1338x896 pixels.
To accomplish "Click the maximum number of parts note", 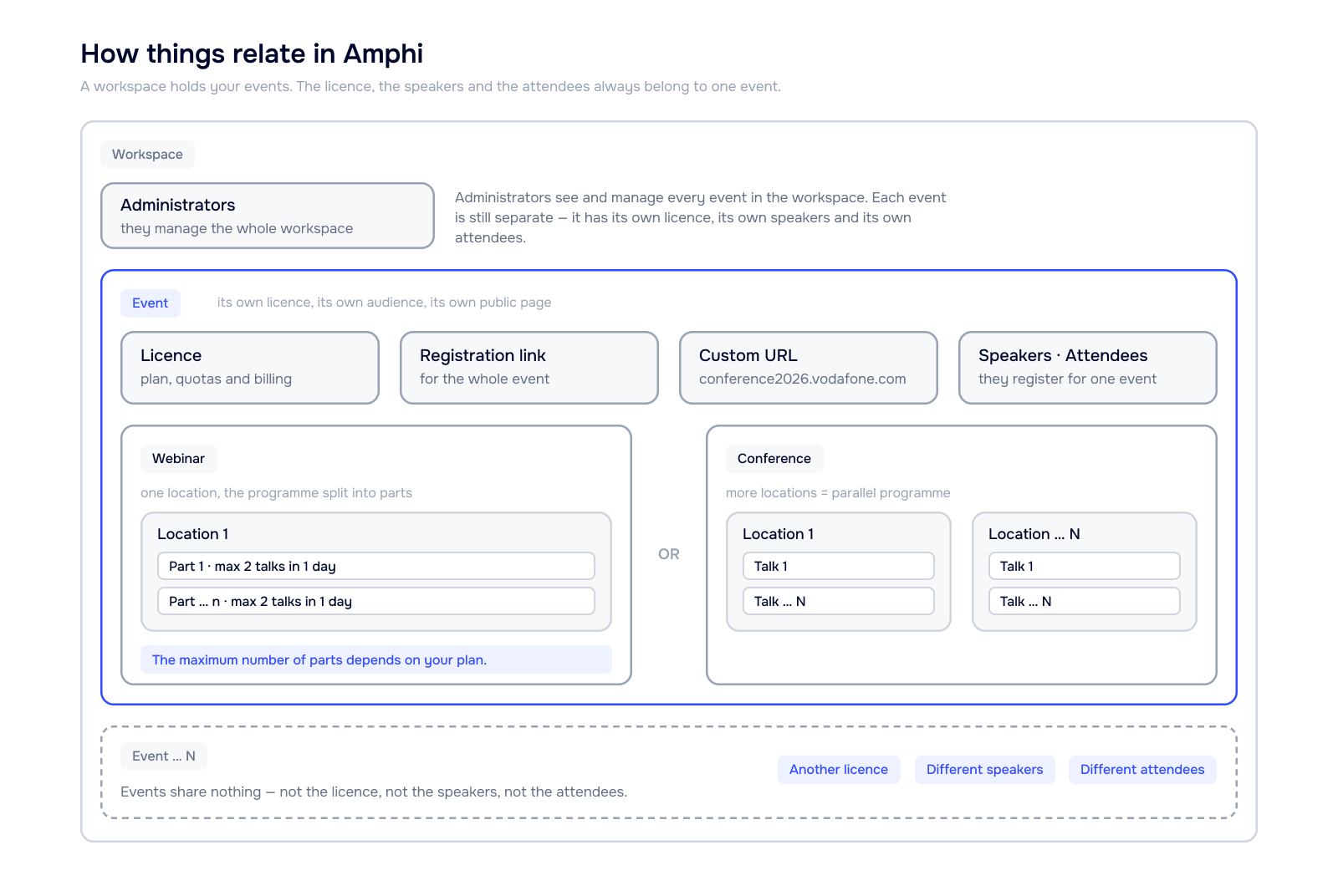I will click(376, 659).
